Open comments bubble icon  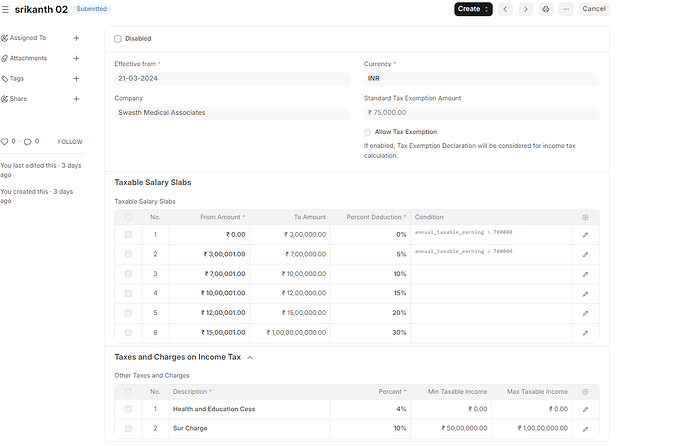[x=27, y=141]
